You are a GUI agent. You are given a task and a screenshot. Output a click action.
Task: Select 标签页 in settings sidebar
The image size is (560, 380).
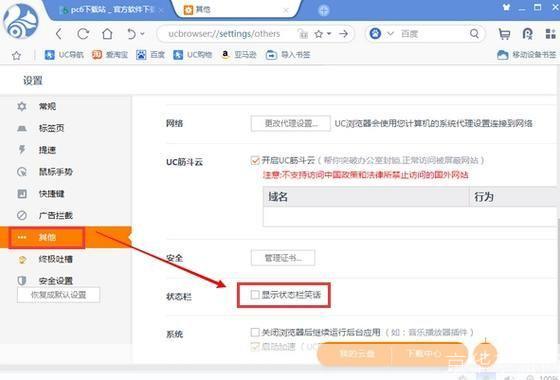coord(66,128)
